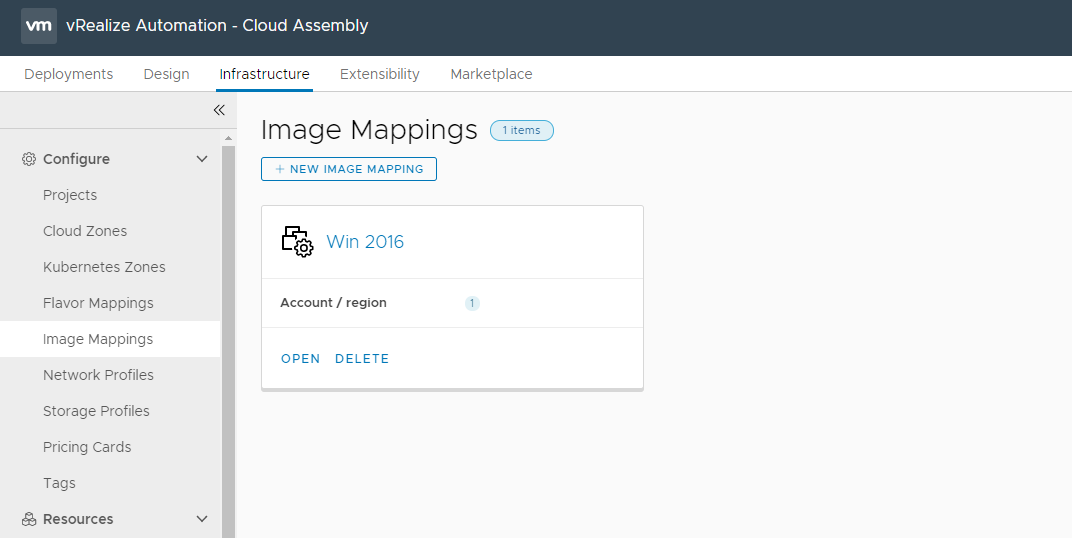
Task: Click the sidebar vertical scrollbar
Action: pyautogui.click(x=228, y=340)
